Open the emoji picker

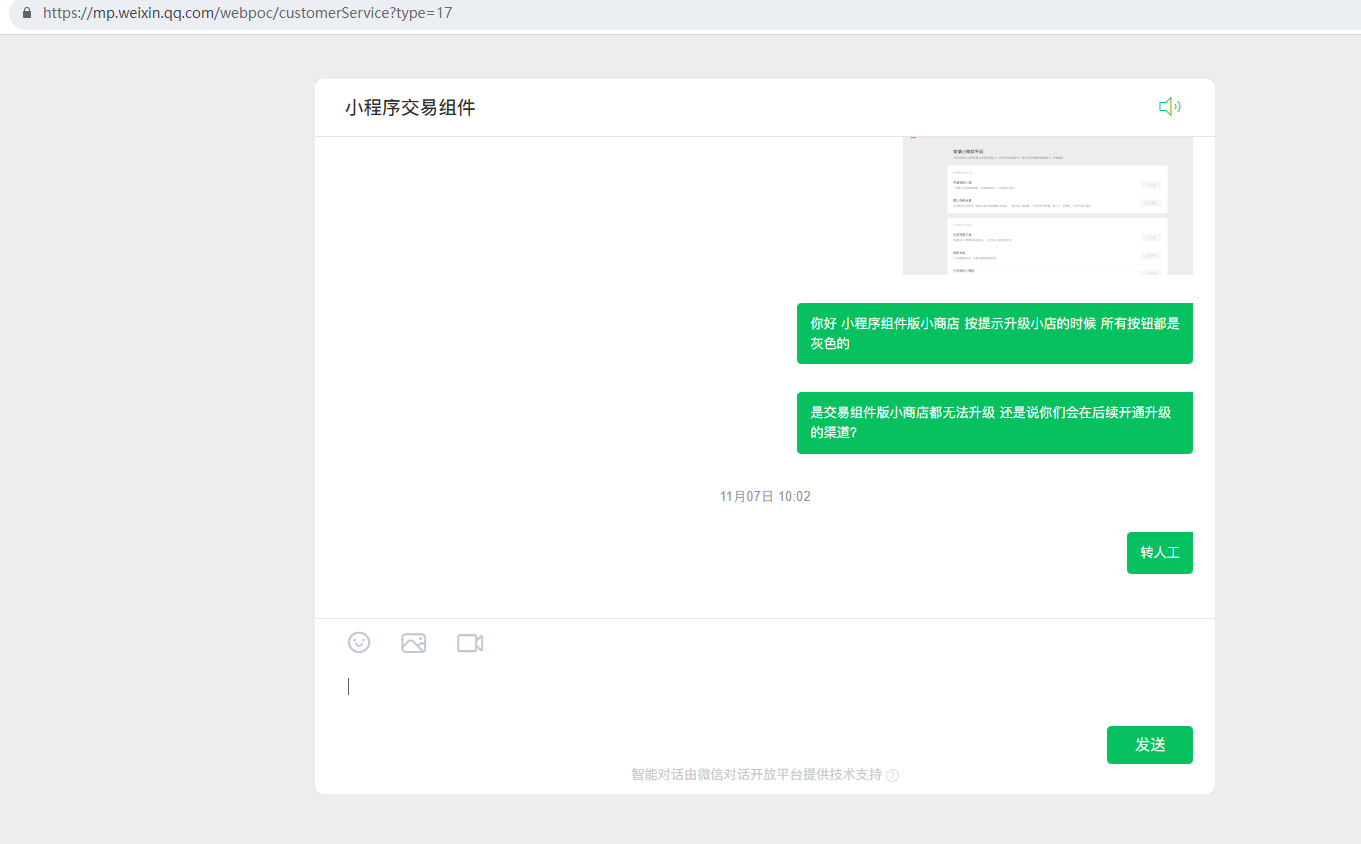click(359, 643)
